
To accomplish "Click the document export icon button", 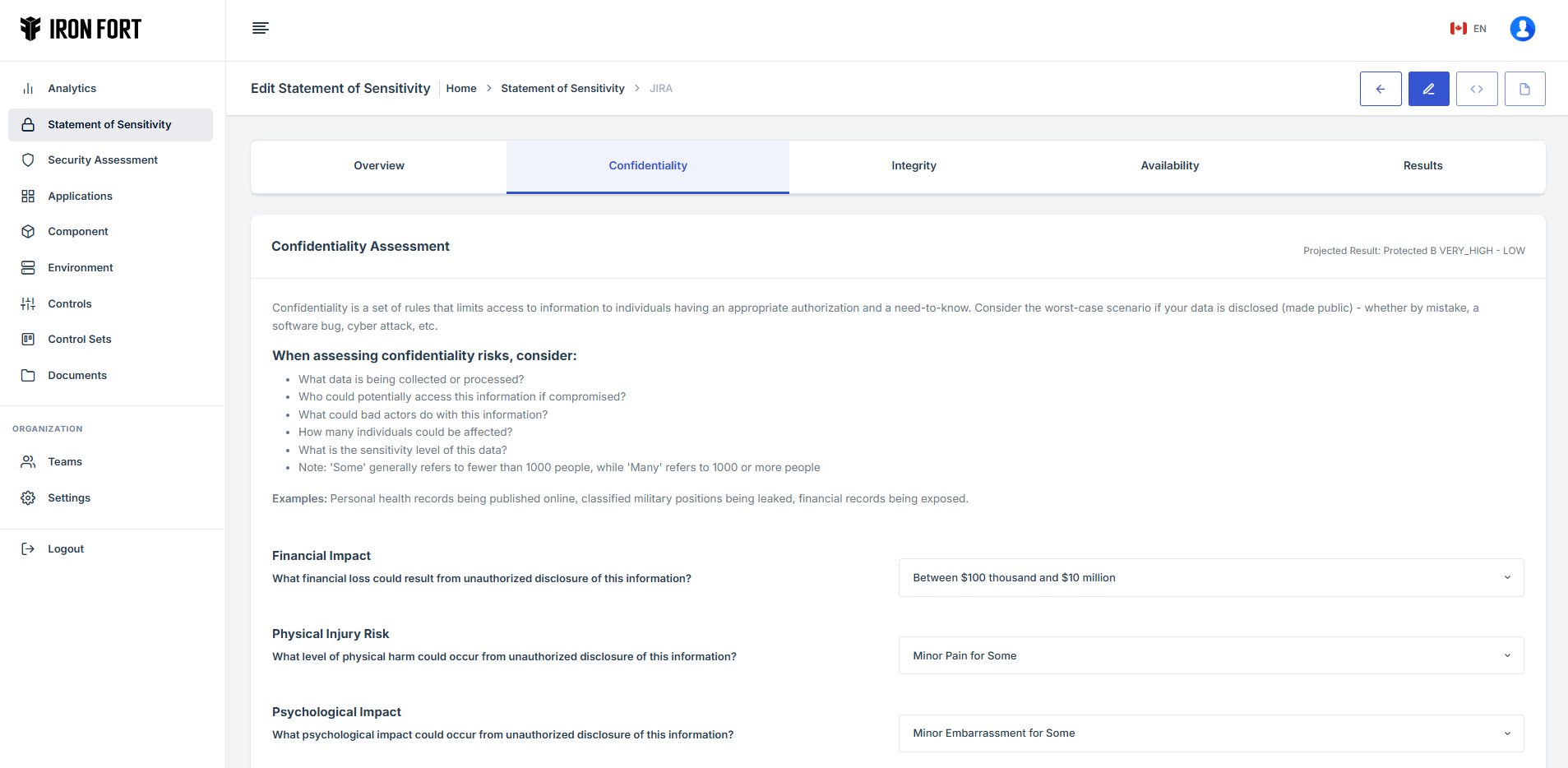I will click(x=1524, y=89).
